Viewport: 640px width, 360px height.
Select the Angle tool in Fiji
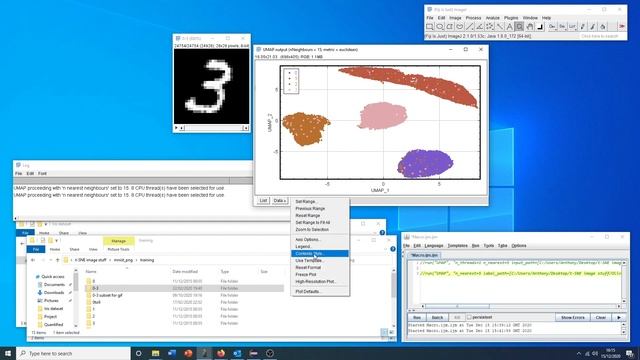tap(480, 27)
